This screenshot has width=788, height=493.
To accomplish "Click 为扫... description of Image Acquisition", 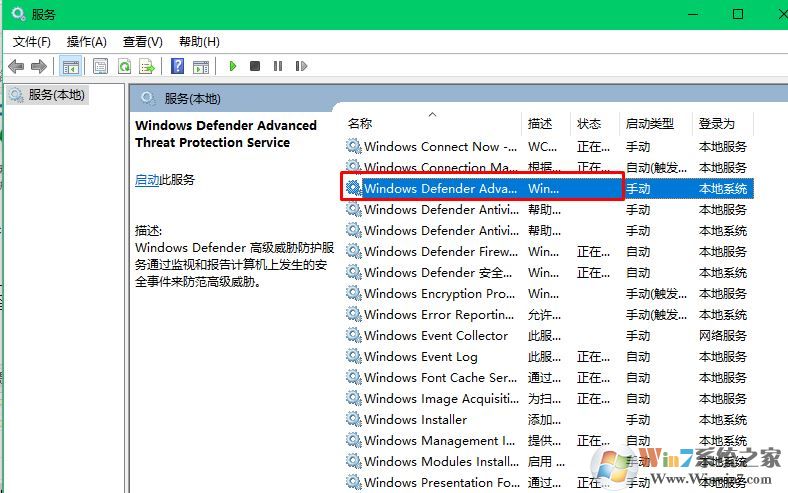I will pyautogui.click(x=544, y=399).
